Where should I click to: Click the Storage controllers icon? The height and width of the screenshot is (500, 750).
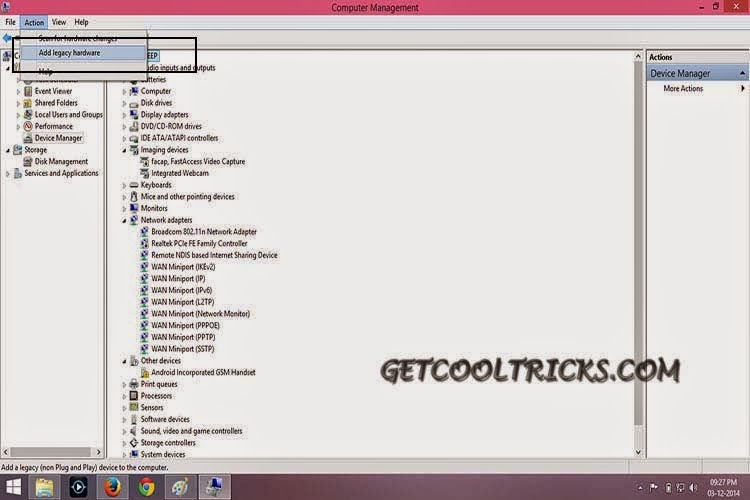coord(134,443)
